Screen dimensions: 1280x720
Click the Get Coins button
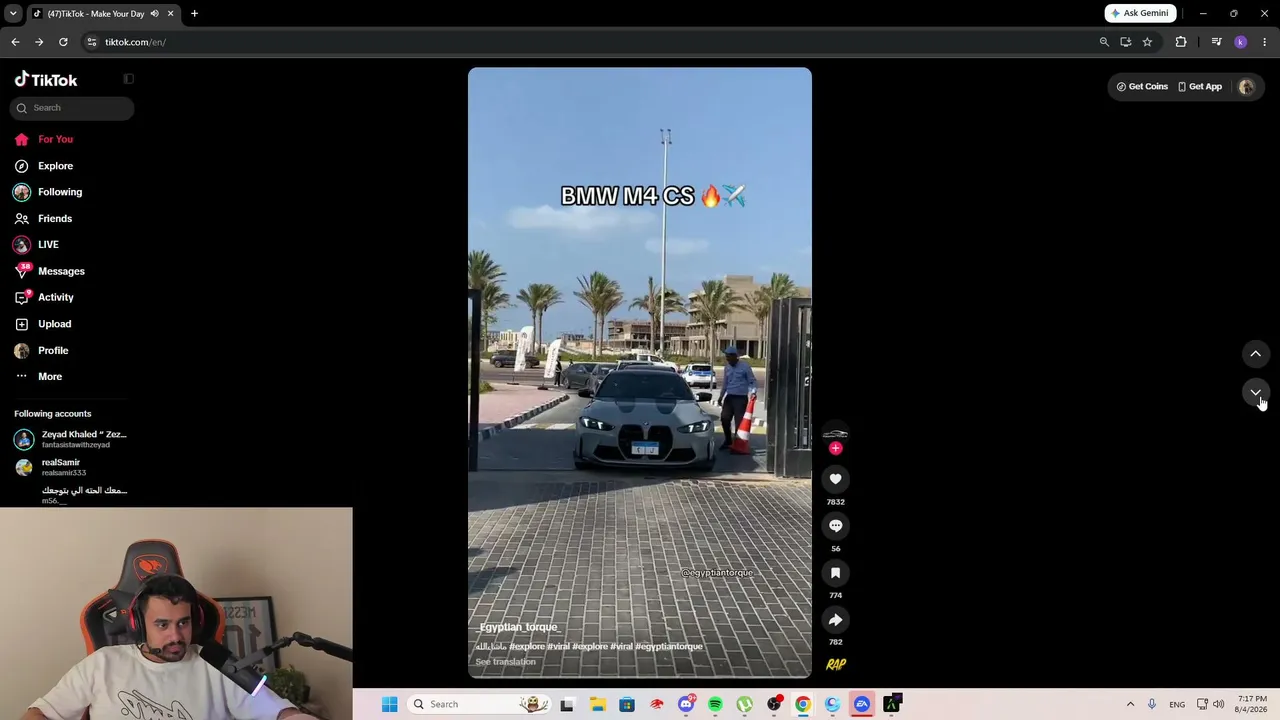click(x=1142, y=87)
